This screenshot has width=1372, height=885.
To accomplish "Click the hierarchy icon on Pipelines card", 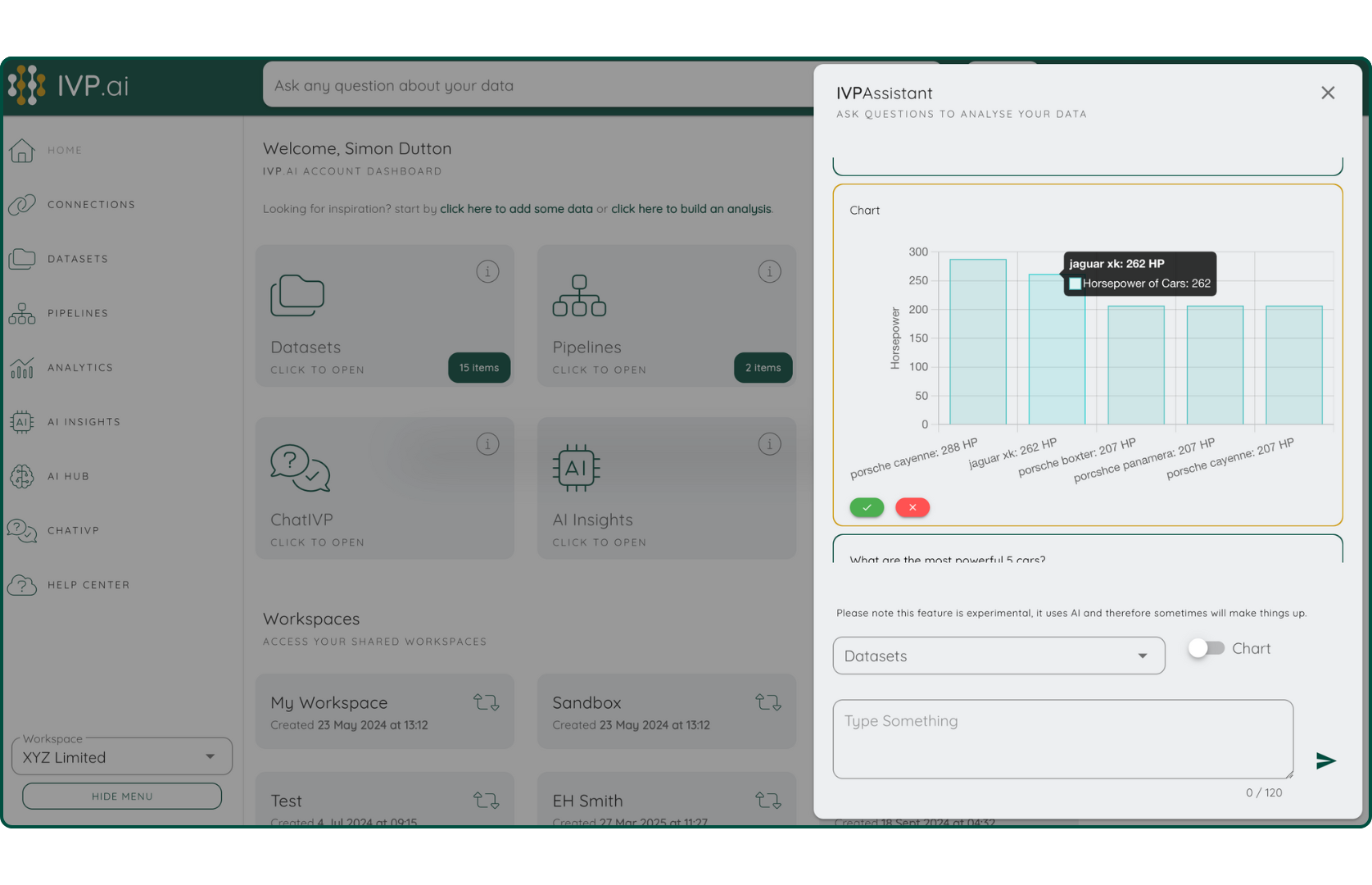I will (579, 296).
